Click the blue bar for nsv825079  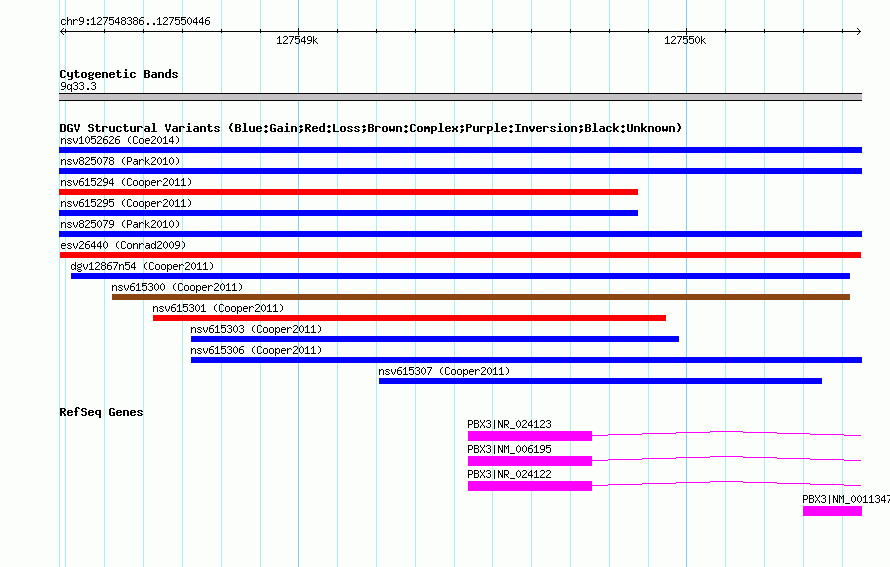(x=460, y=234)
